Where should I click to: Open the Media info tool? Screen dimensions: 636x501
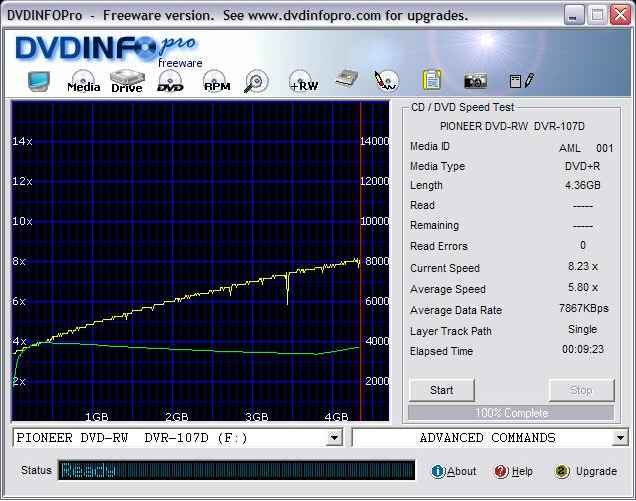[84, 81]
